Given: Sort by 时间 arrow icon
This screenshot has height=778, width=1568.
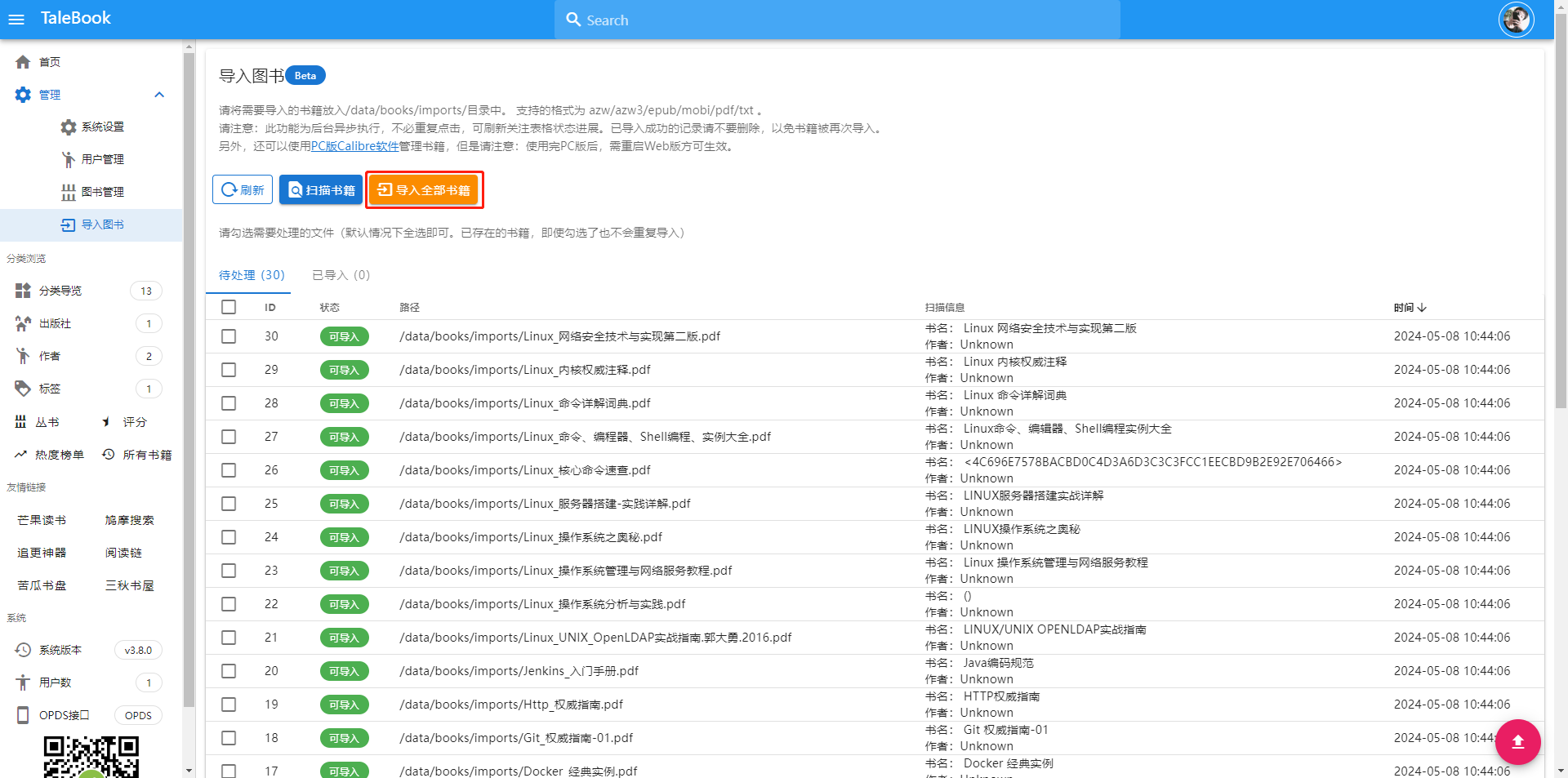Looking at the screenshot, I should [1422, 308].
